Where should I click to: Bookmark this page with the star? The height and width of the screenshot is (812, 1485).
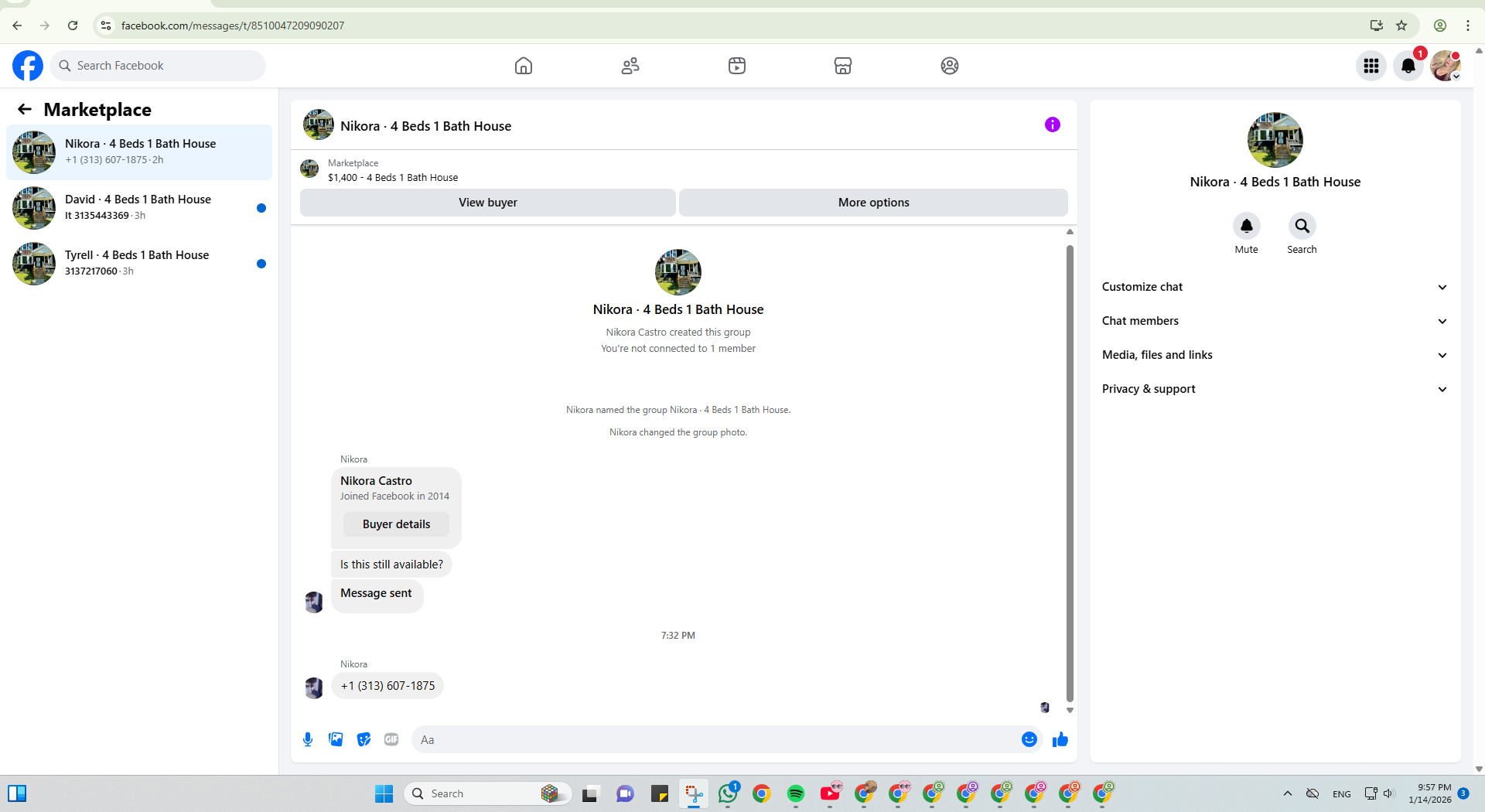point(1401,26)
